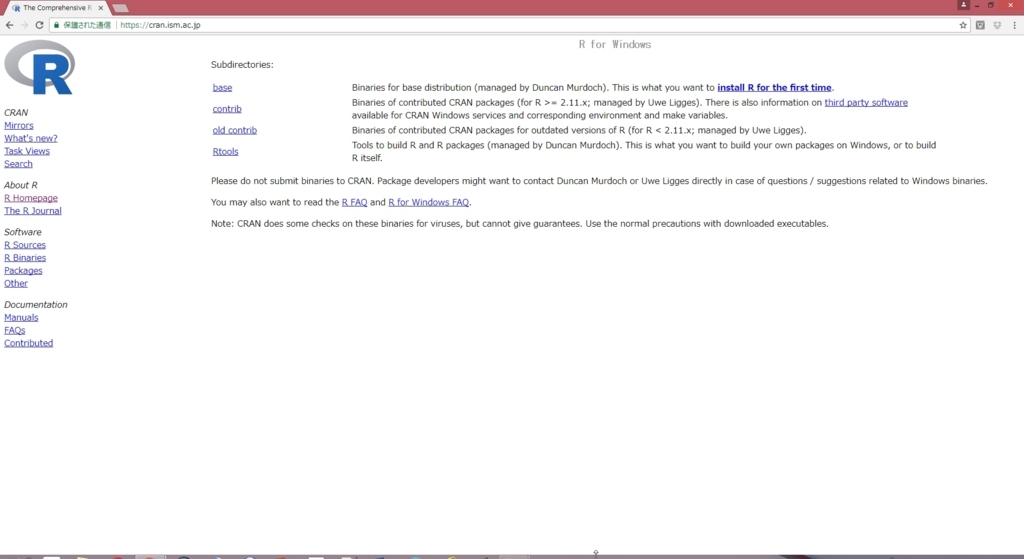The width and height of the screenshot is (1024, 559).
Task: Open Contributed documentation link
Action: [x=28, y=343]
